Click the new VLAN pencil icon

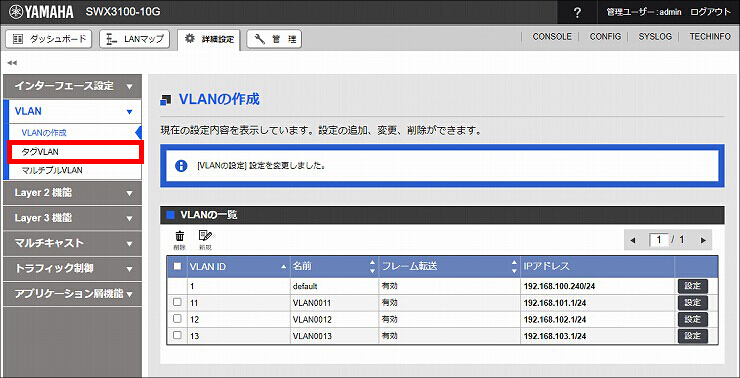205,239
